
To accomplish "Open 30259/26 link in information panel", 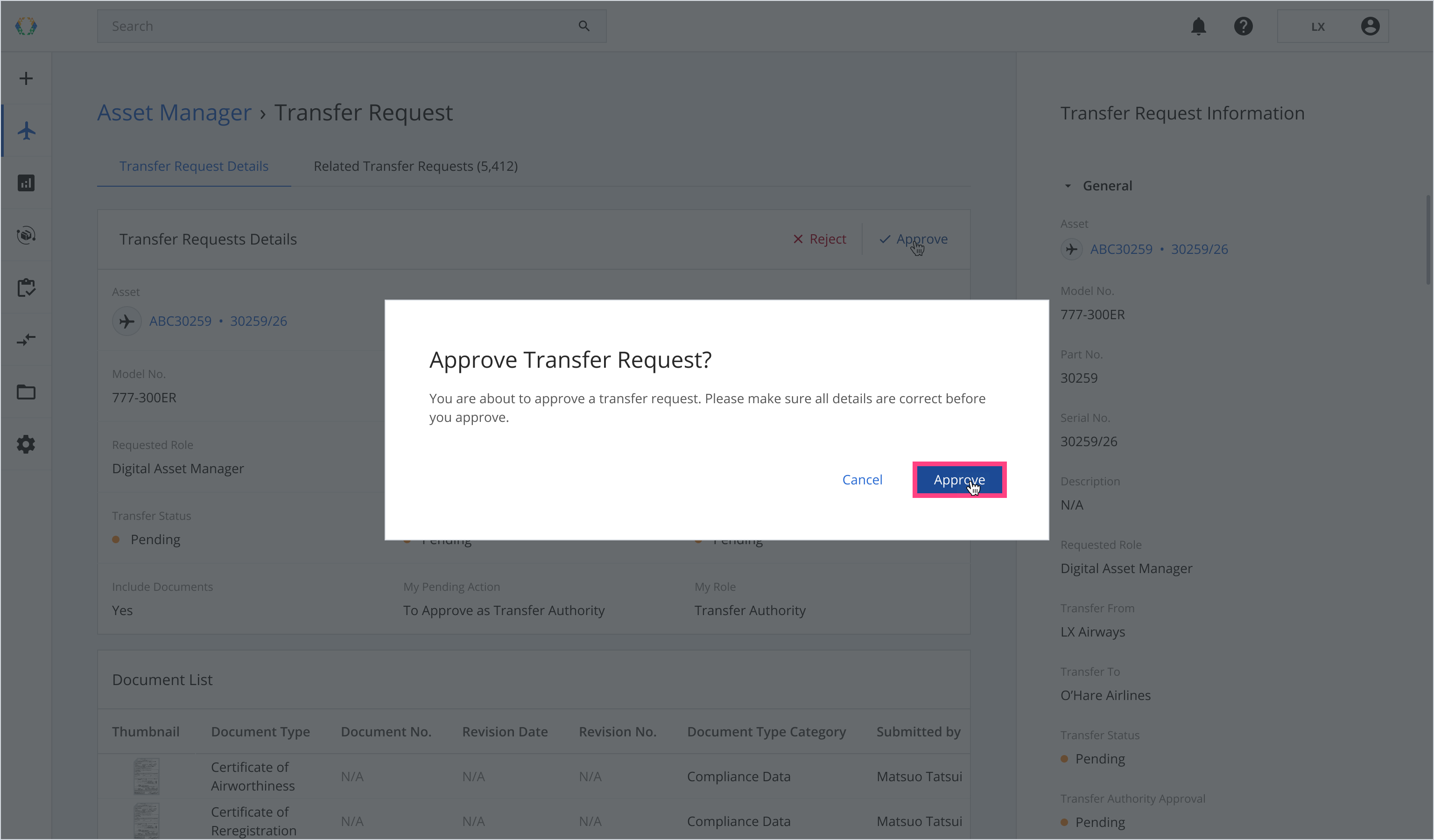I will (1200, 249).
